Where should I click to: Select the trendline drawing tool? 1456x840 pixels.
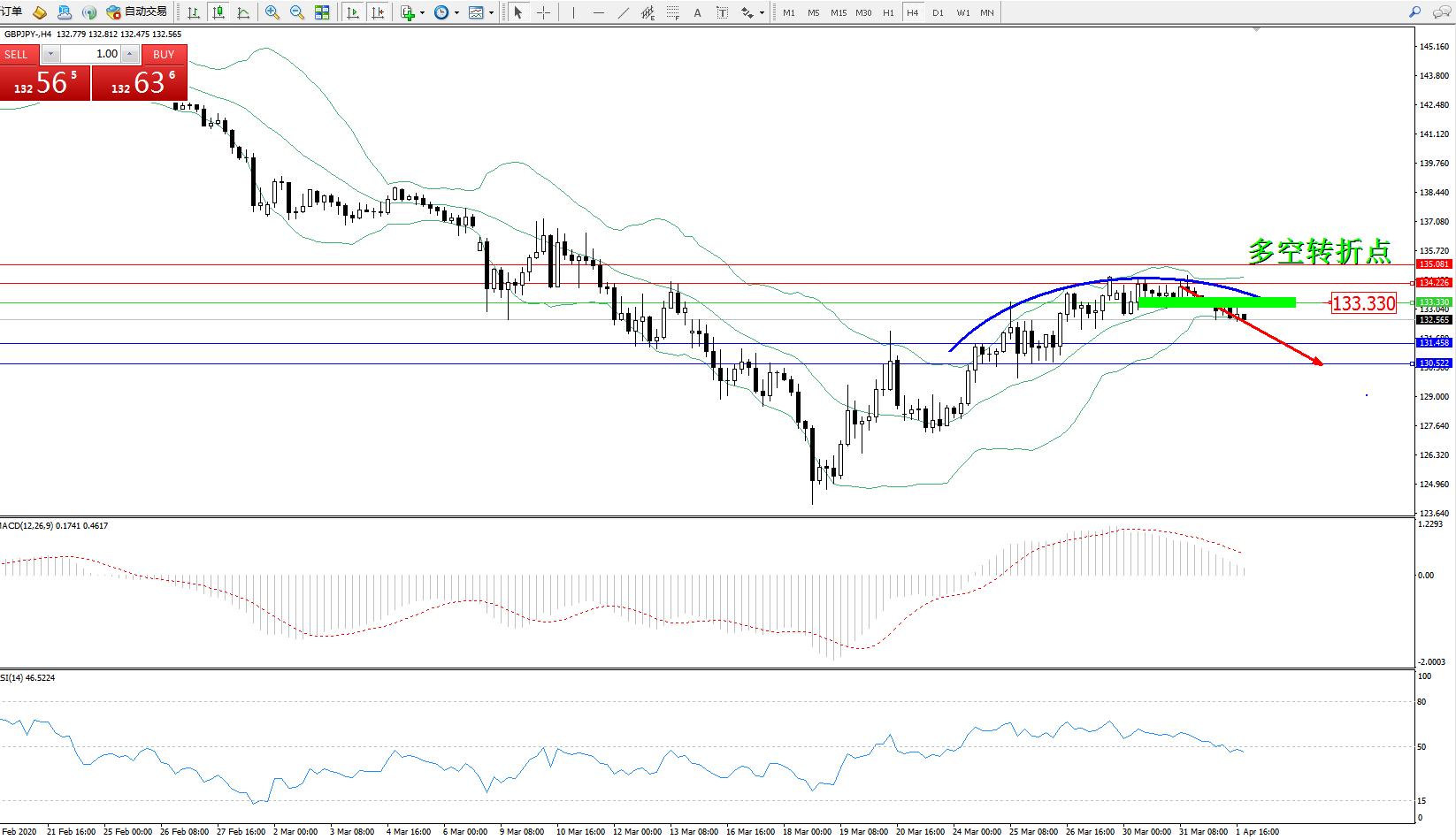(x=624, y=12)
